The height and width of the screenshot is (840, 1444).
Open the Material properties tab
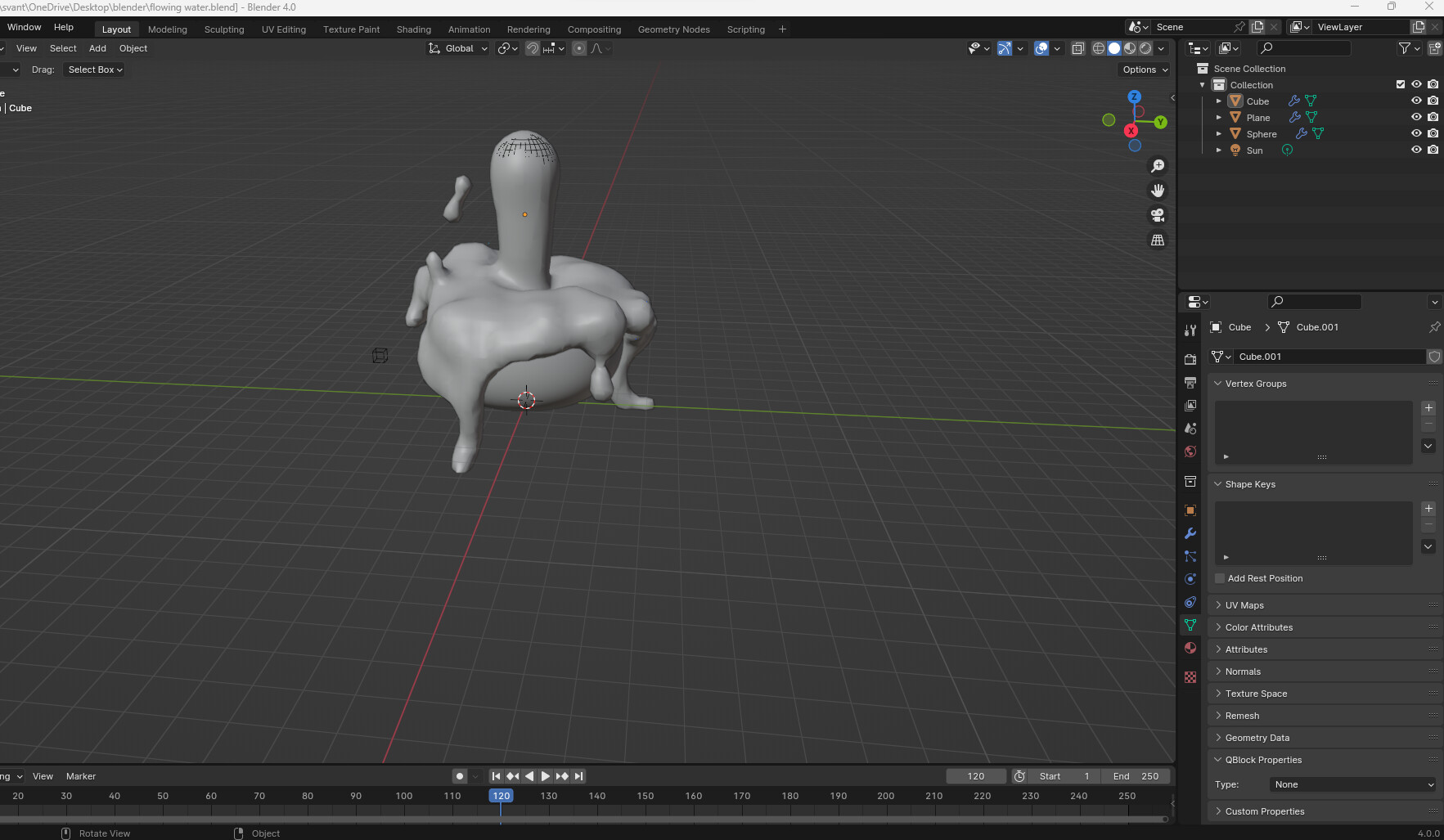1190,648
